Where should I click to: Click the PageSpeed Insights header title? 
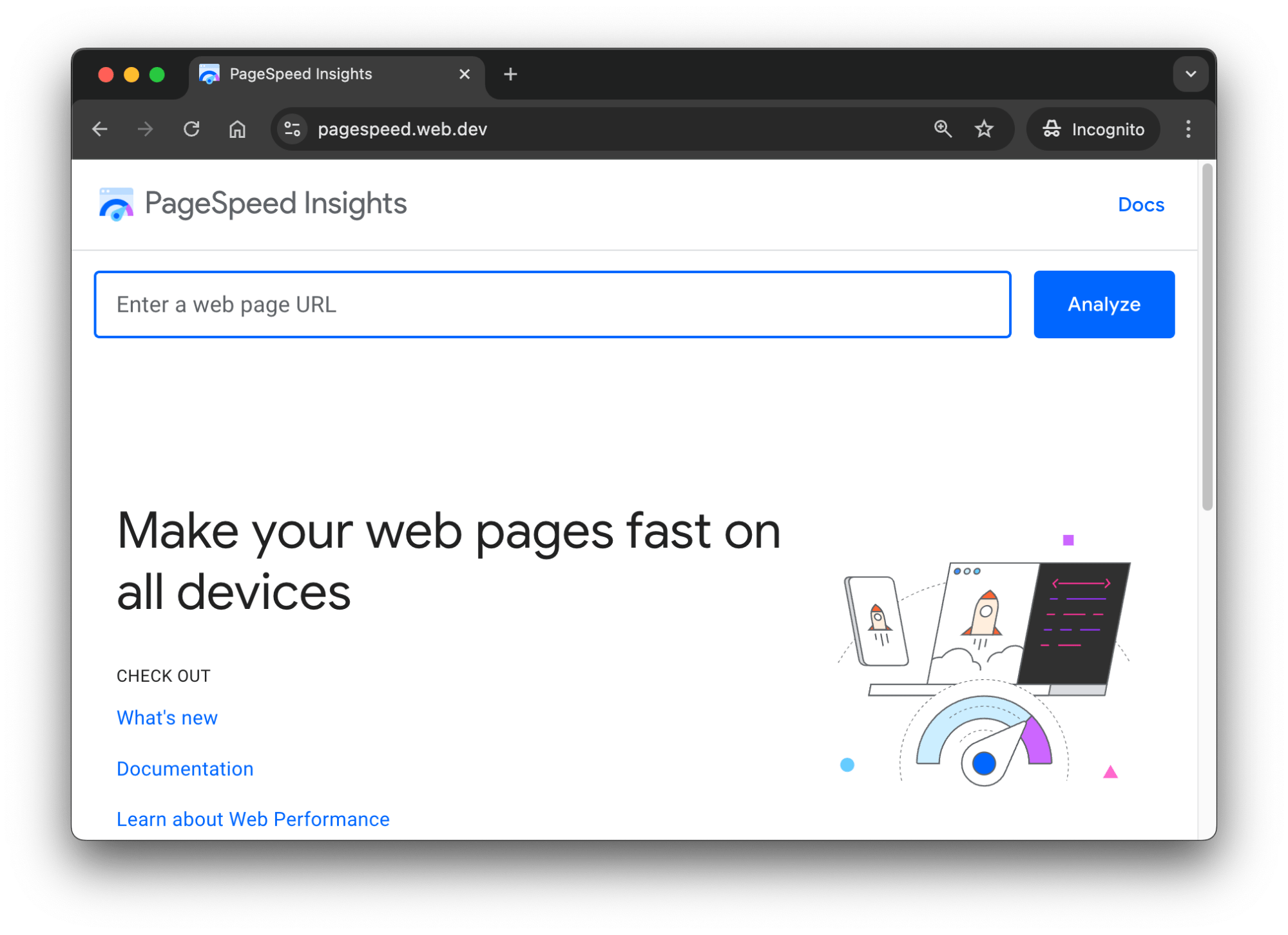coord(276,204)
